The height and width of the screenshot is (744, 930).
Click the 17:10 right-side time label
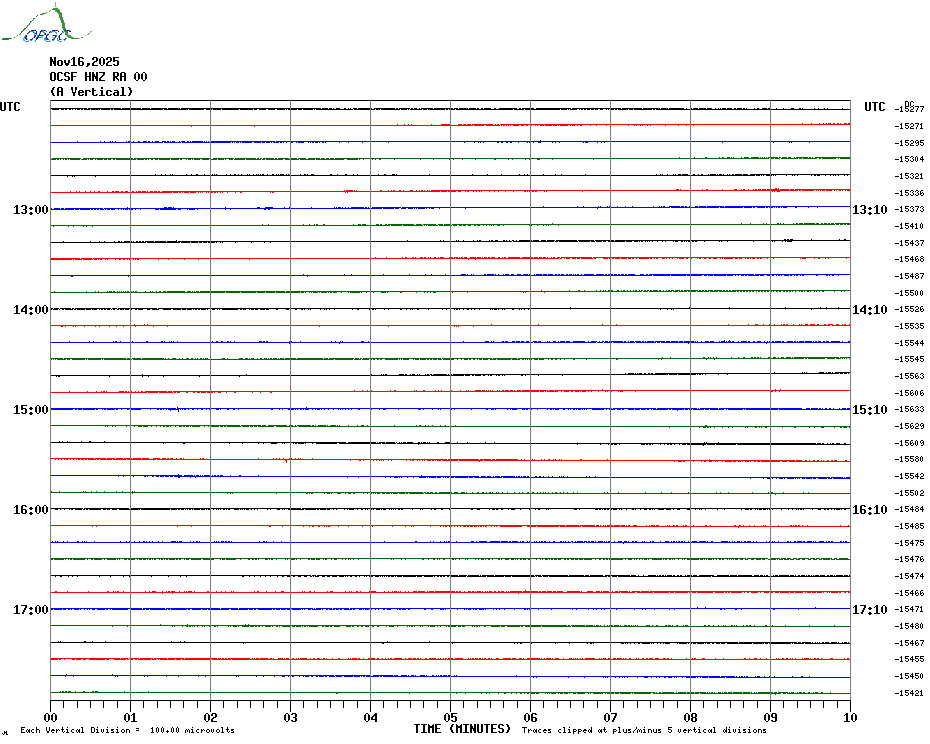click(870, 610)
